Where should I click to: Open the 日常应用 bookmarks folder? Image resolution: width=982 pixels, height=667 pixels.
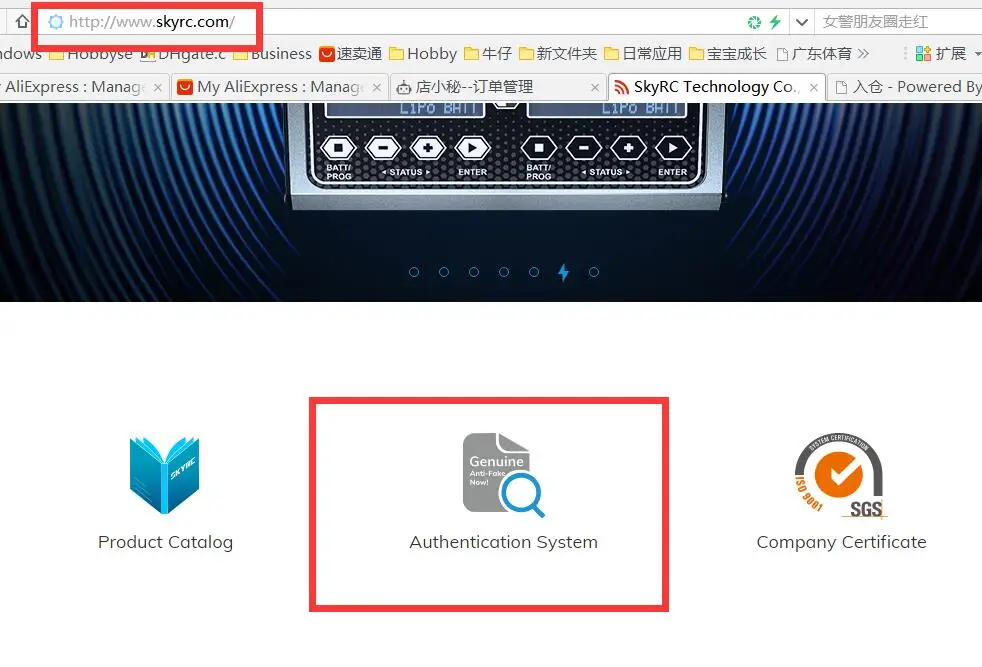click(x=643, y=54)
